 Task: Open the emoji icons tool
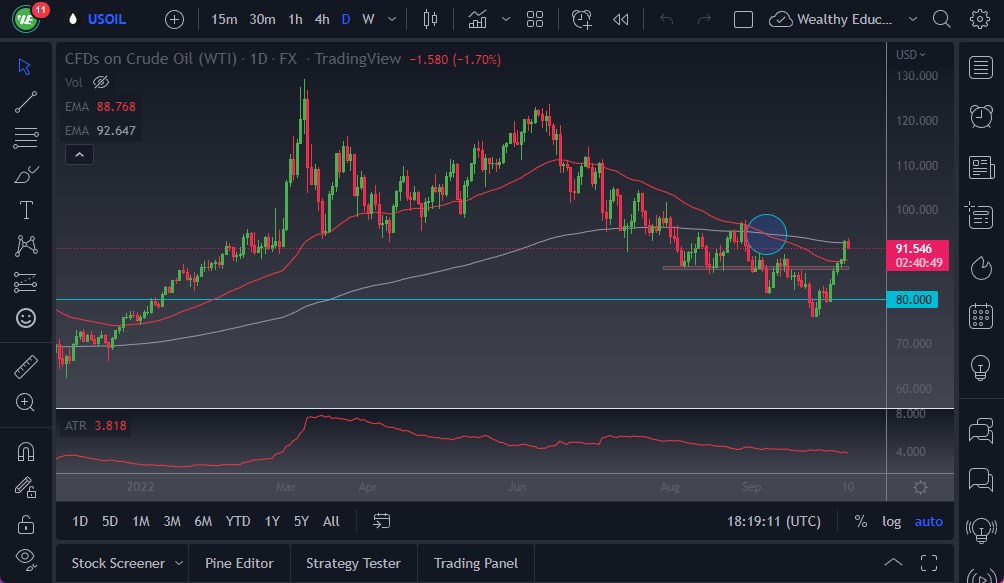point(26,318)
